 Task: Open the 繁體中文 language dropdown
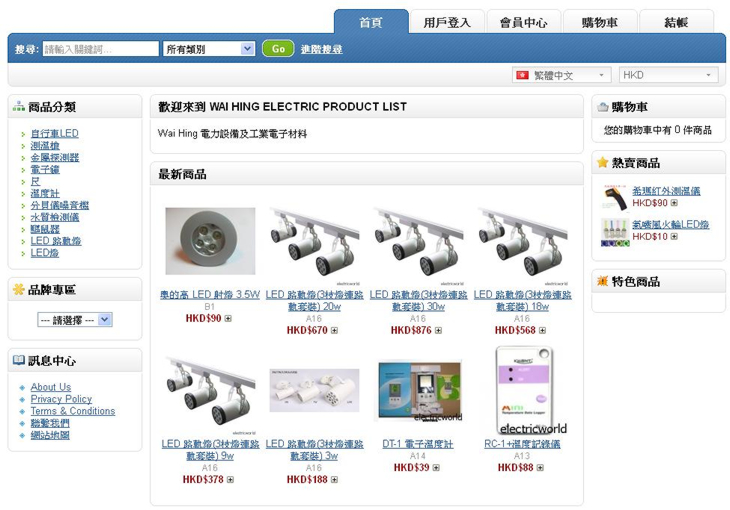(x=561, y=75)
